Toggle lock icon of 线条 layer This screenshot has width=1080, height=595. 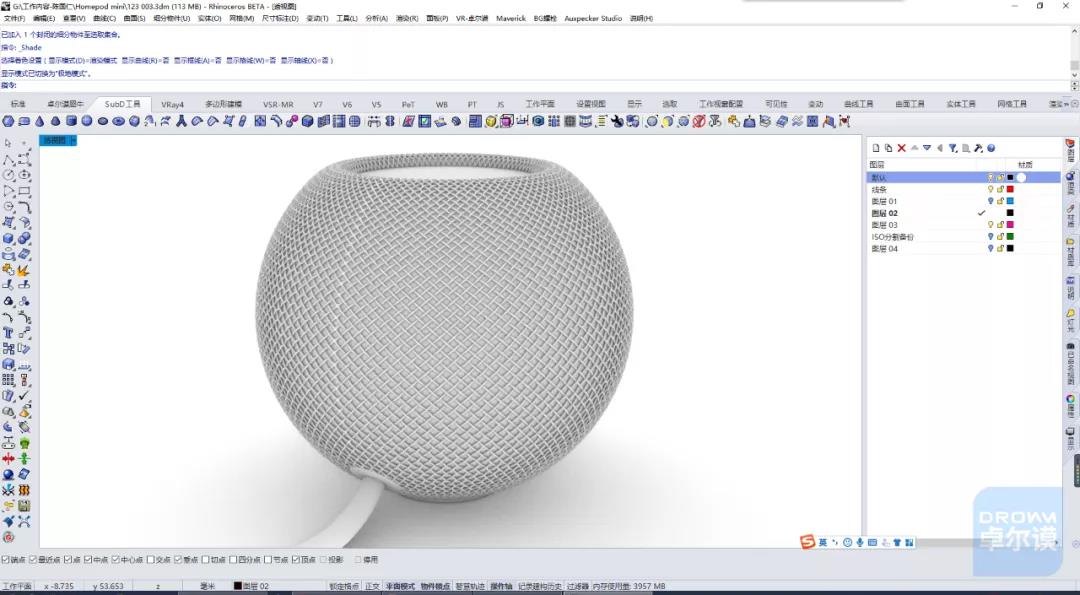pos(1000,189)
